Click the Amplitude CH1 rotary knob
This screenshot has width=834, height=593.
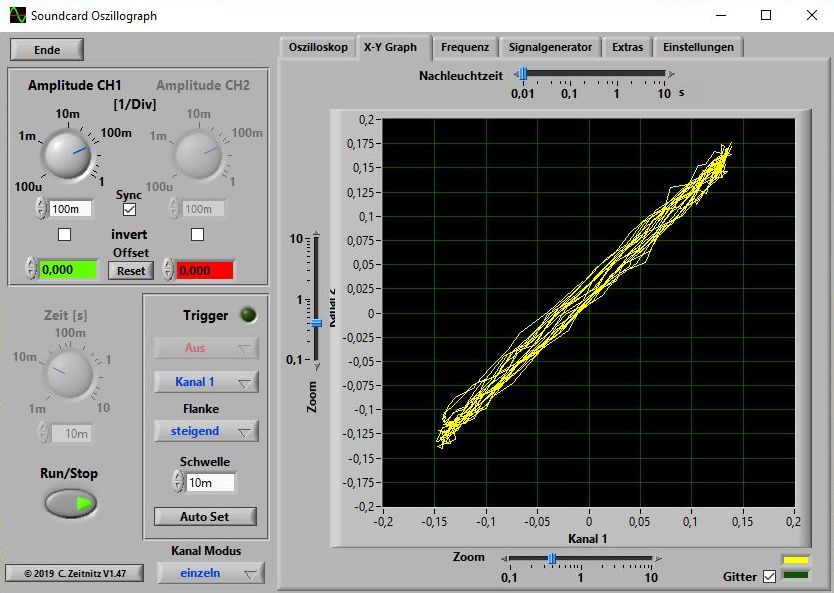[x=68, y=155]
